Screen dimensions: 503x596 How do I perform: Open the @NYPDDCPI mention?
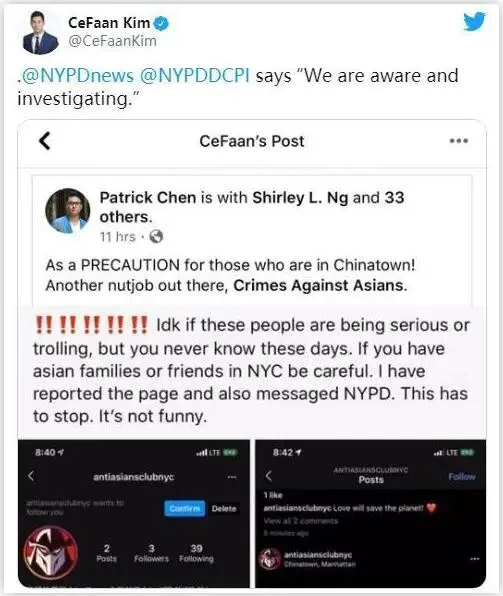point(195,75)
